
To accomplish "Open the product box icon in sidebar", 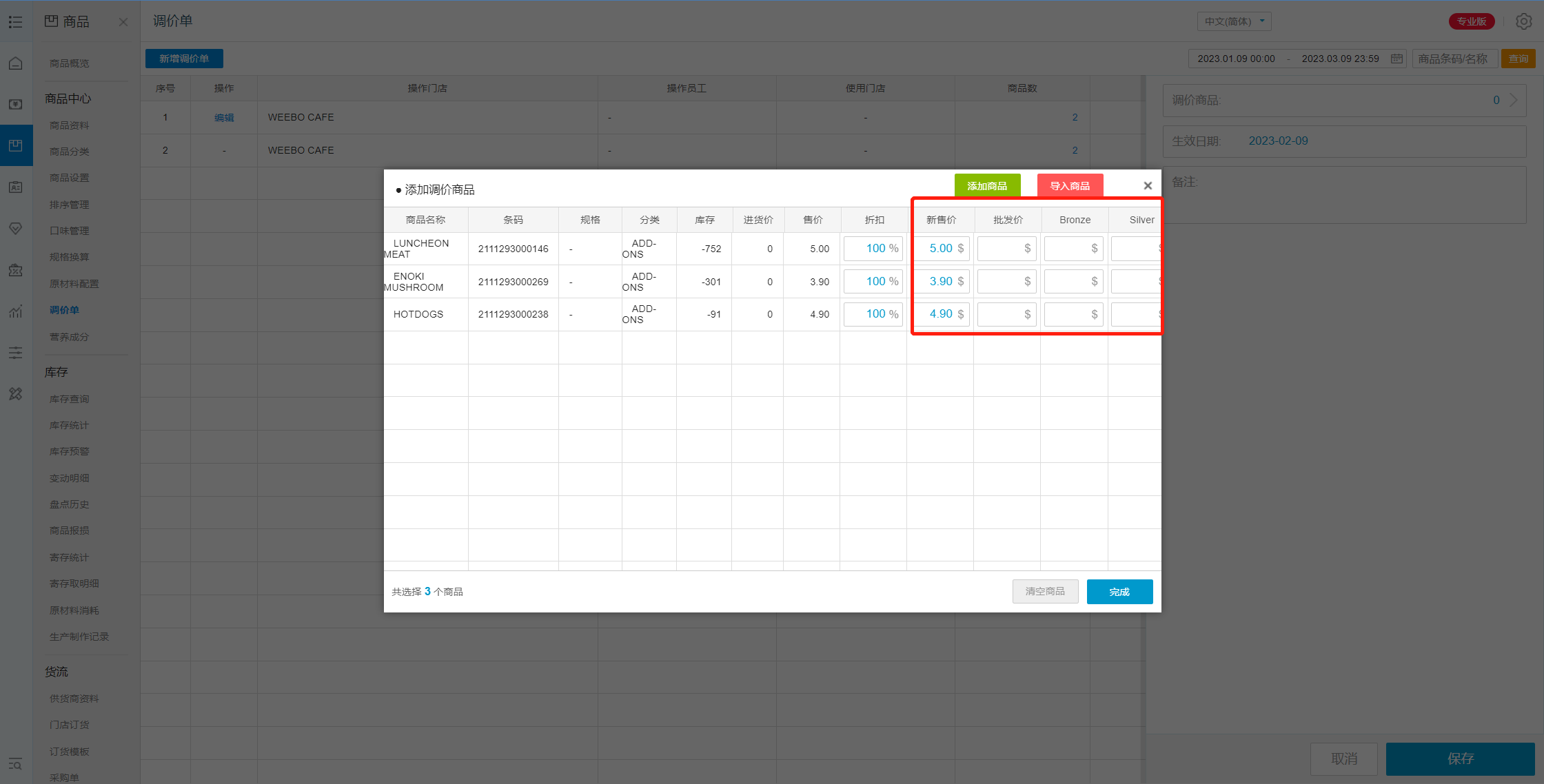I will [15, 145].
